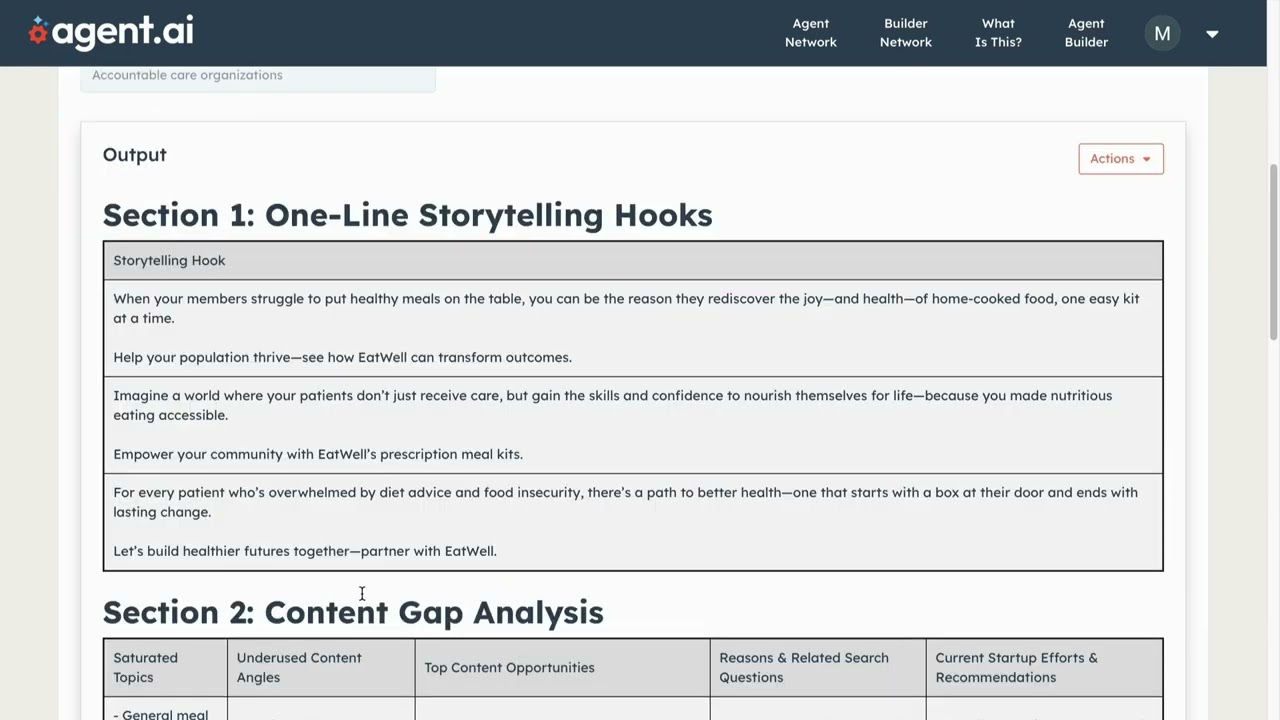Image resolution: width=1280 pixels, height=720 pixels.
Task: Click Reasons & Related Search Questions header
Action: coord(818,667)
